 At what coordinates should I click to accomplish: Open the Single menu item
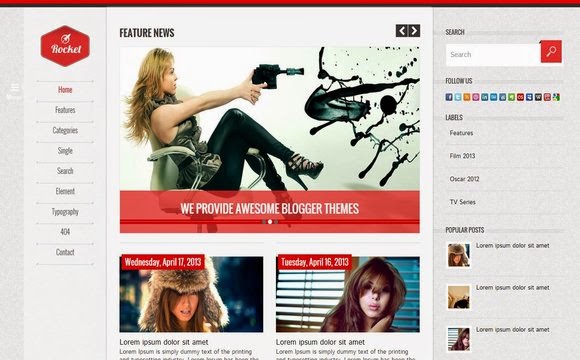[x=65, y=151]
